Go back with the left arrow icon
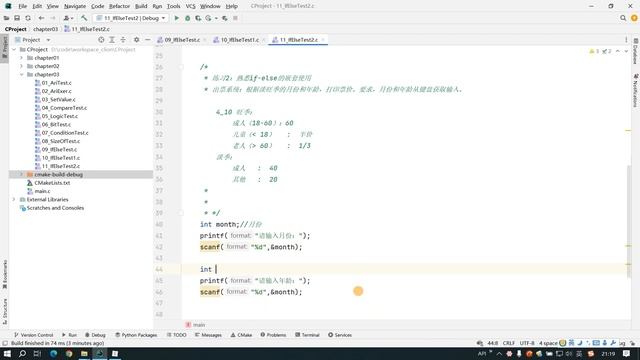This screenshot has width=640, height=360. point(41,18)
